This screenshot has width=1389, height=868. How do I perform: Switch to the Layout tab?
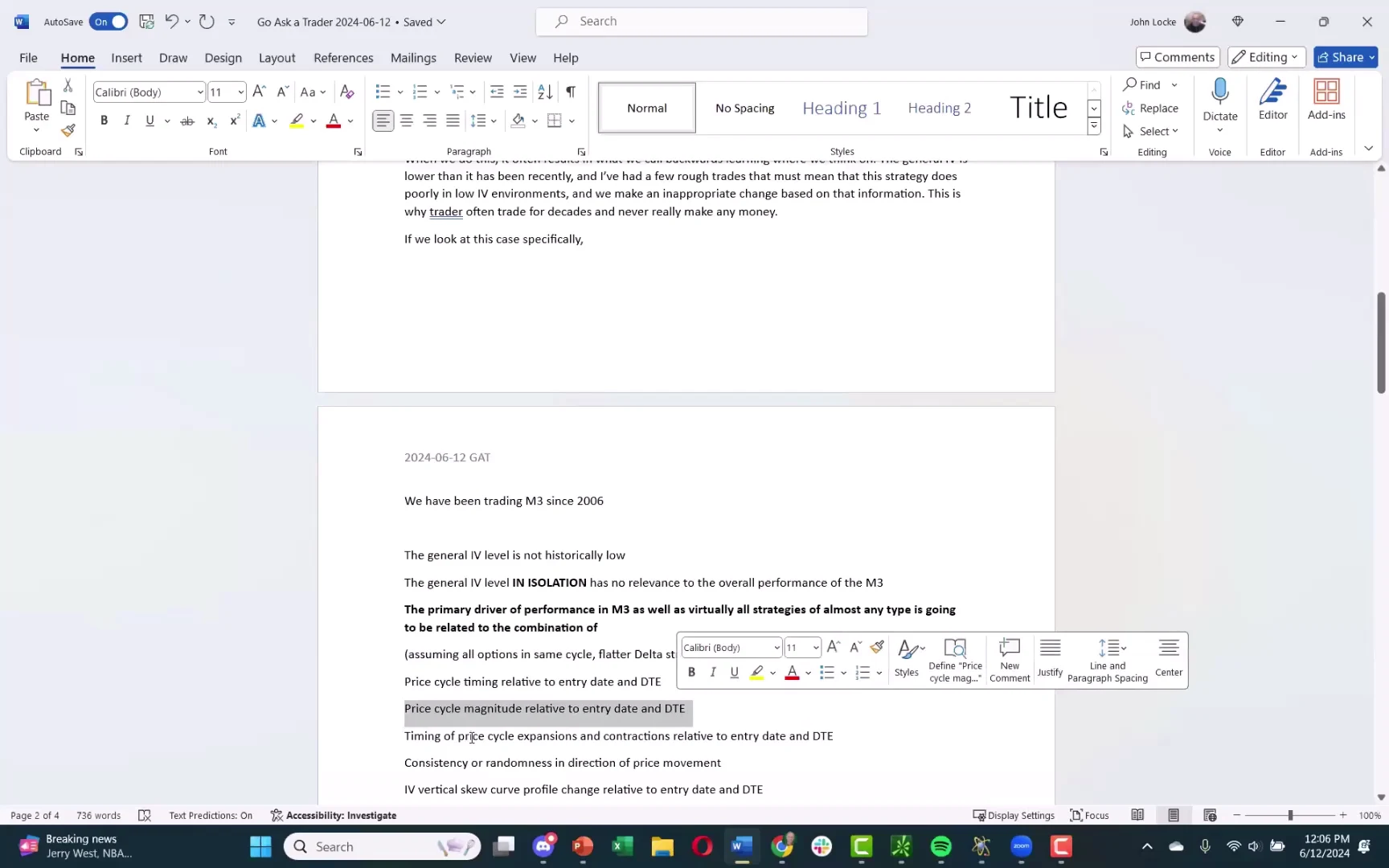coord(277,58)
